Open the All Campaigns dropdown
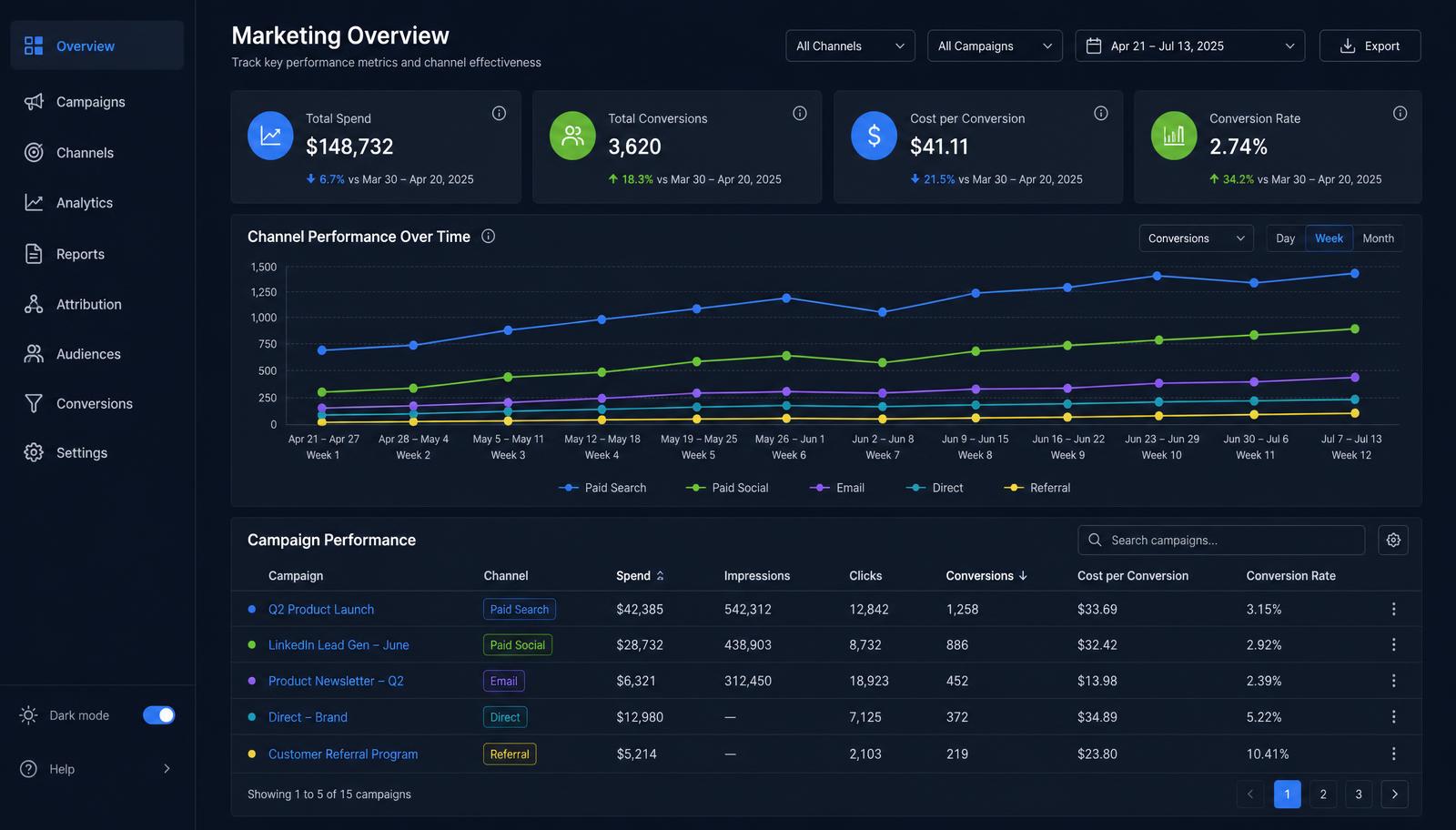 pos(995,46)
